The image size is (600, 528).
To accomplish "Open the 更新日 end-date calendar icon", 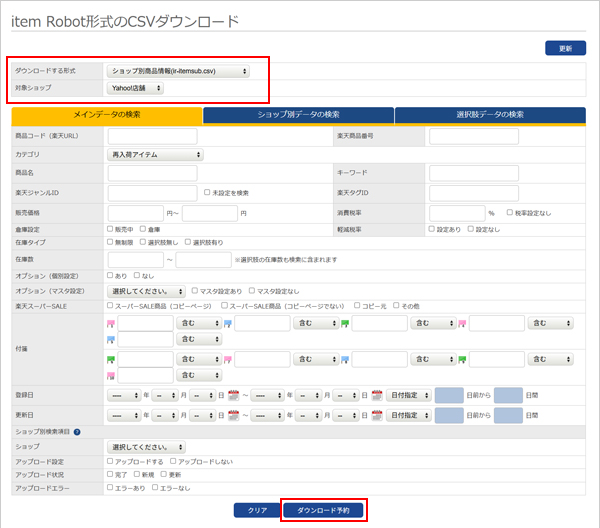I will pos(377,415).
